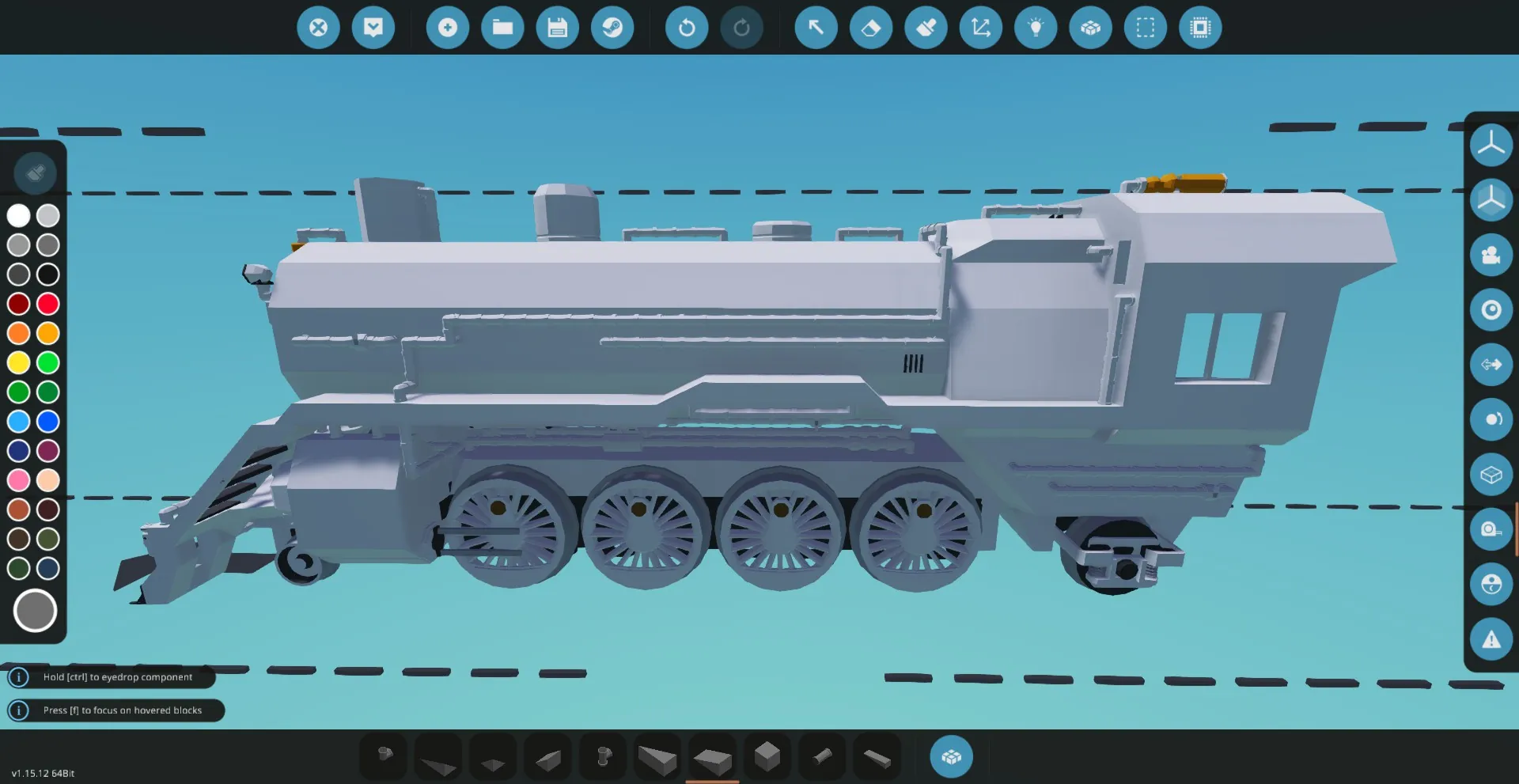Pick the bright red color swatch
Viewport: 1519px width, 784px height.
point(48,304)
